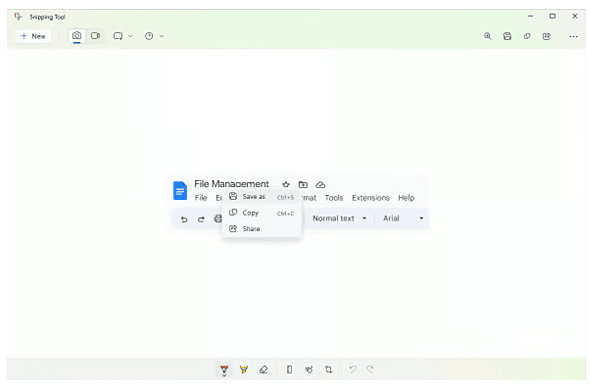Screen dimensions: 590x385
Task: Open the See more three-dots menu
Action: 573,37
